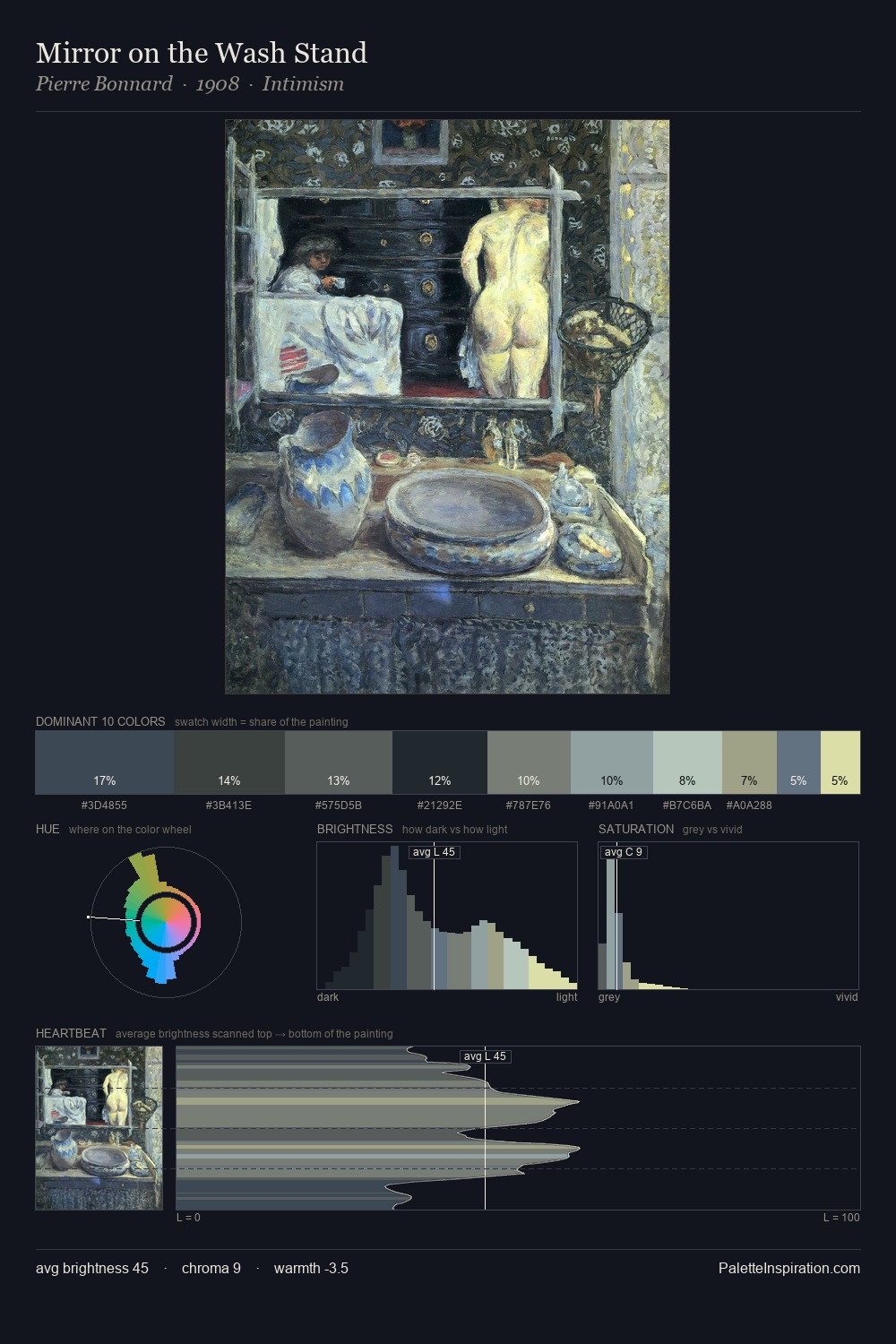Screen dimensions: 896x1344
Task: Click the 'avg C 9' label in Saturation chart
Action: click(624, 852)
